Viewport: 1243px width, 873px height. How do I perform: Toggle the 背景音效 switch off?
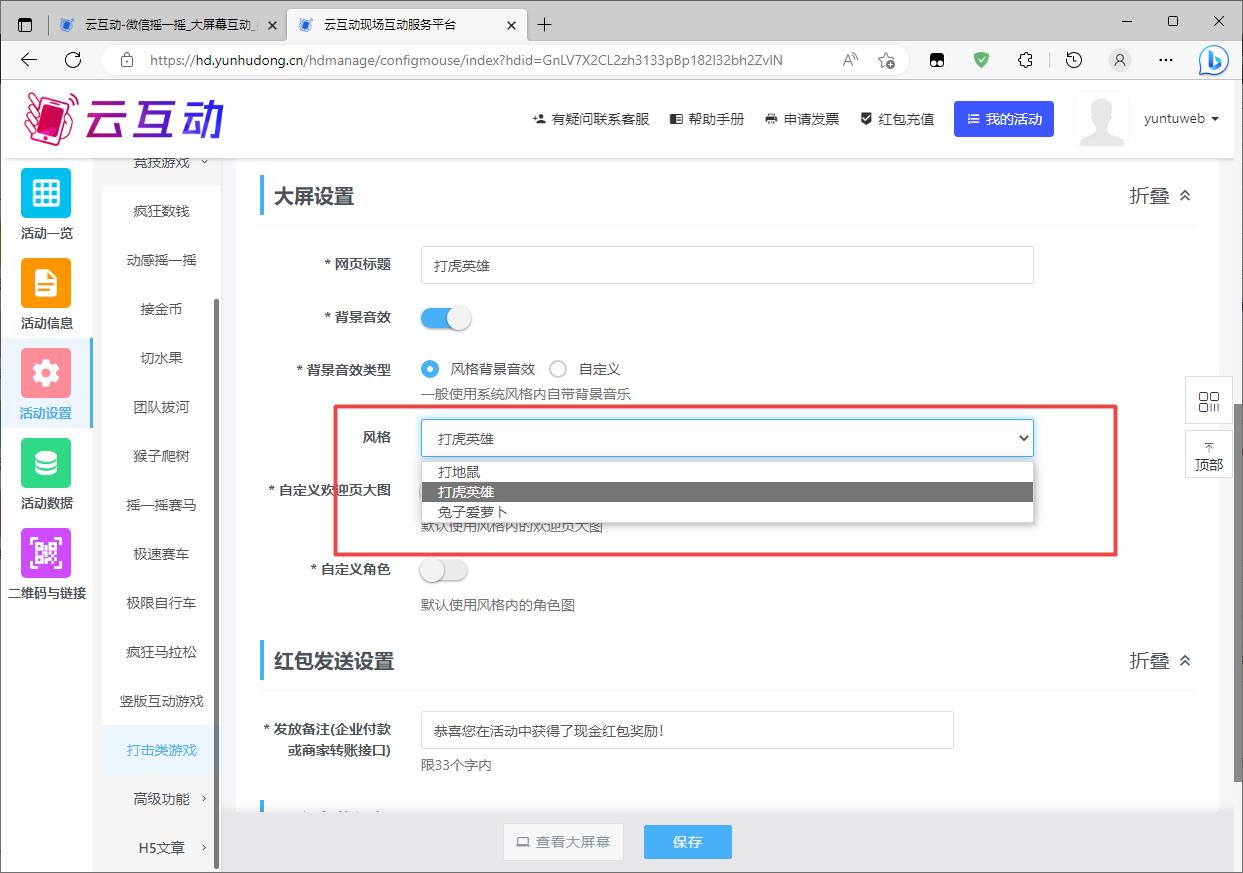pyautogui.click(x=445, y=318)
